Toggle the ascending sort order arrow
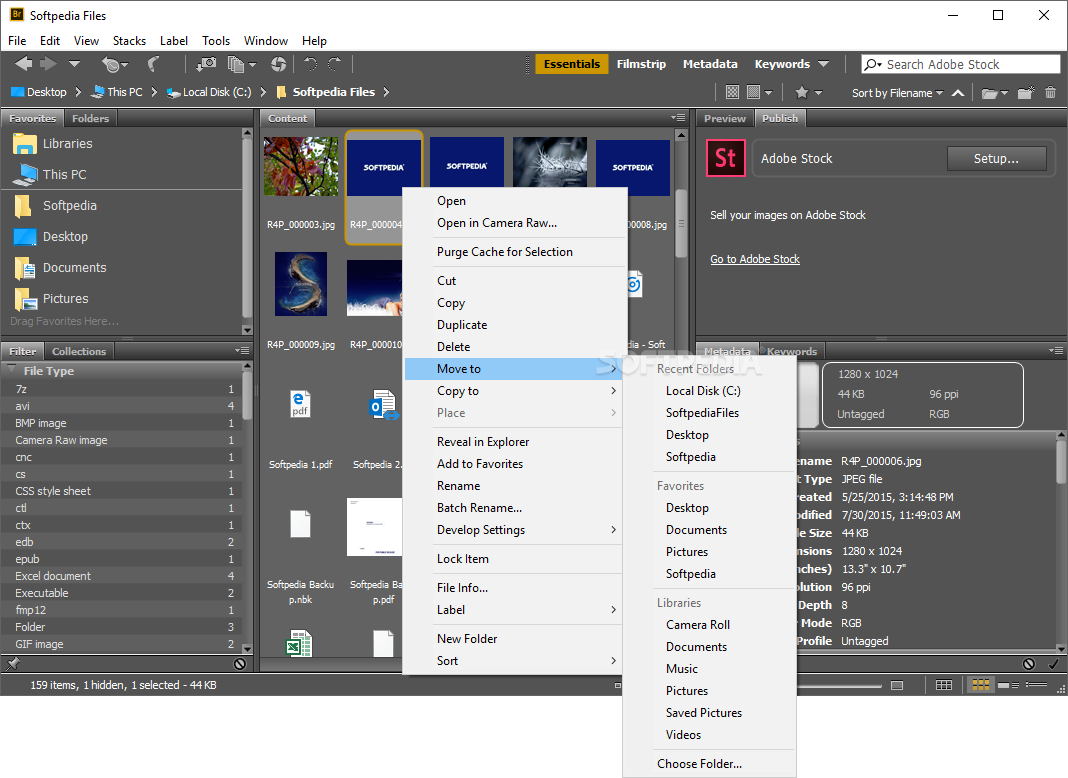 click(x=958, y=93)
